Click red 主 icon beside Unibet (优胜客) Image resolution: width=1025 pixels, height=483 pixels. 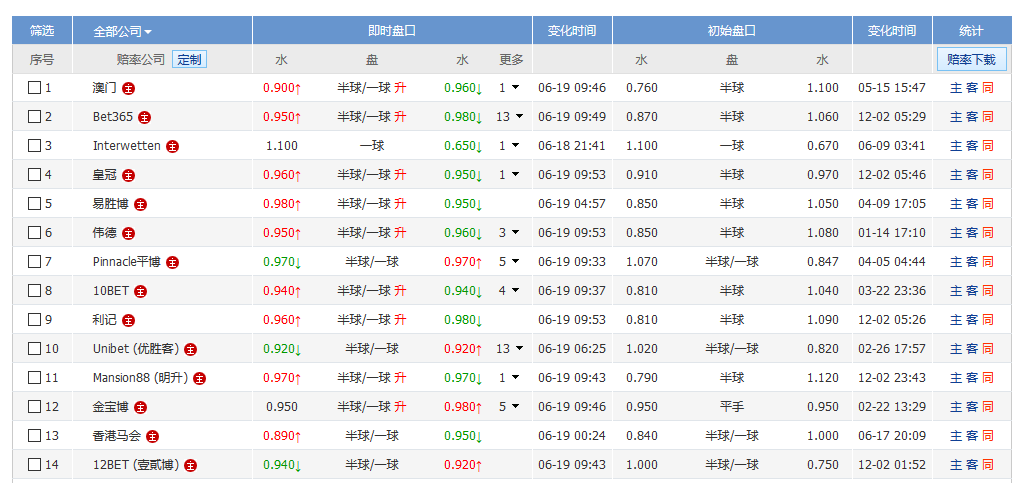pos(190,350)
